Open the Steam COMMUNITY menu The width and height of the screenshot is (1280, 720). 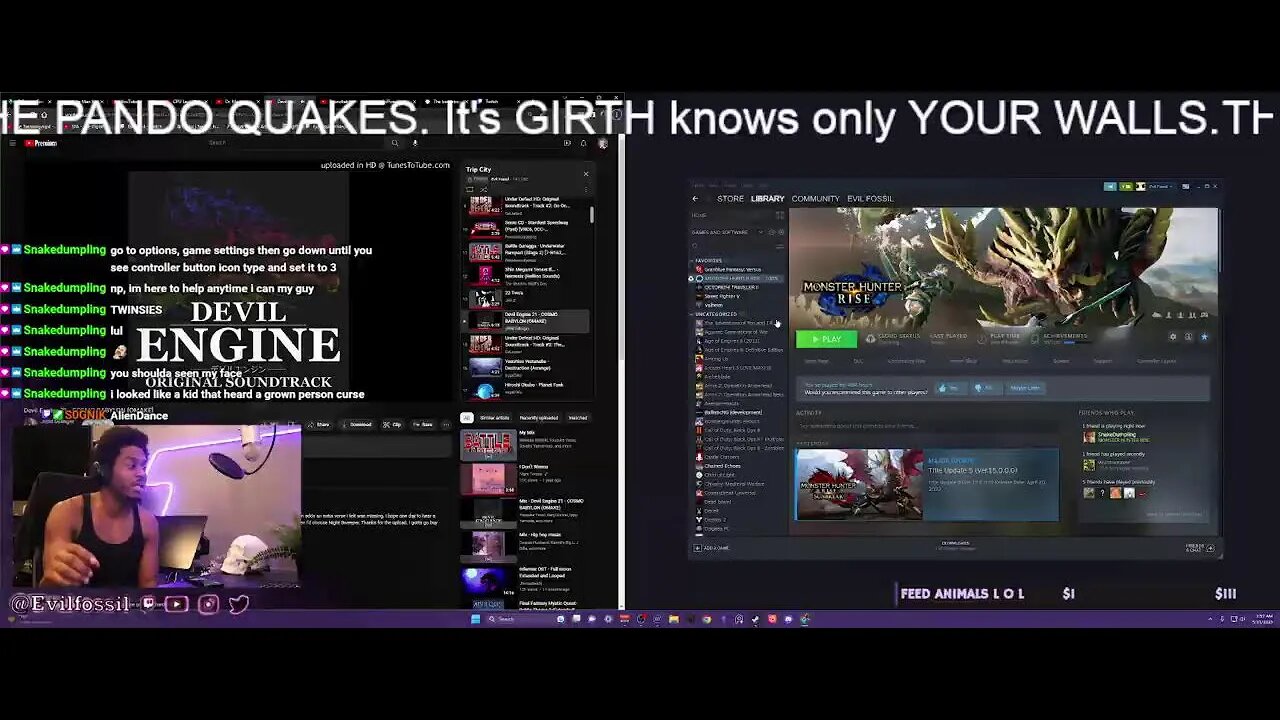815,199
